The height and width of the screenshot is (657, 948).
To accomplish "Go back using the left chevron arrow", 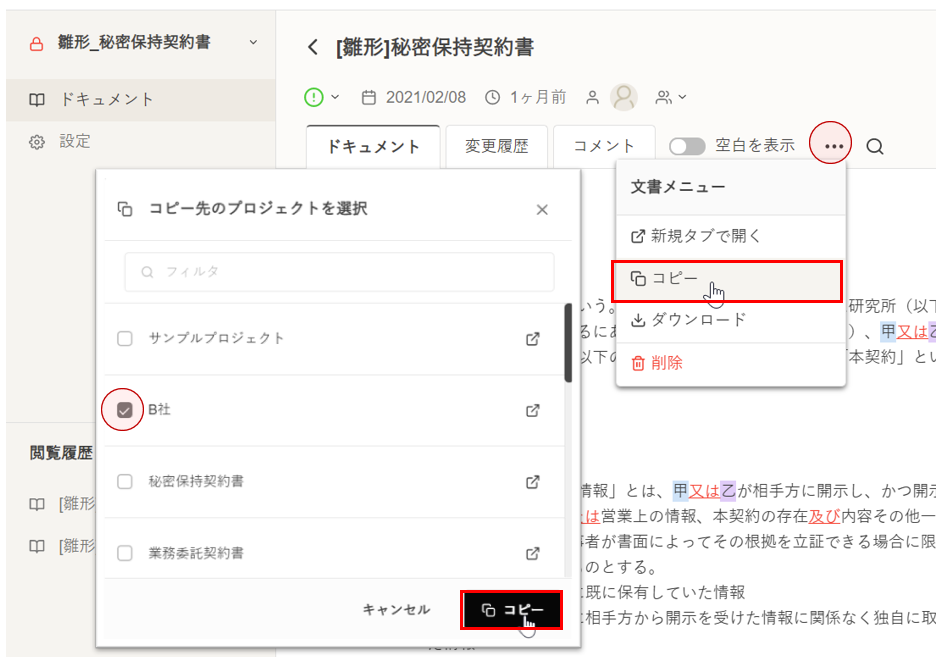I will click(313, 48).
